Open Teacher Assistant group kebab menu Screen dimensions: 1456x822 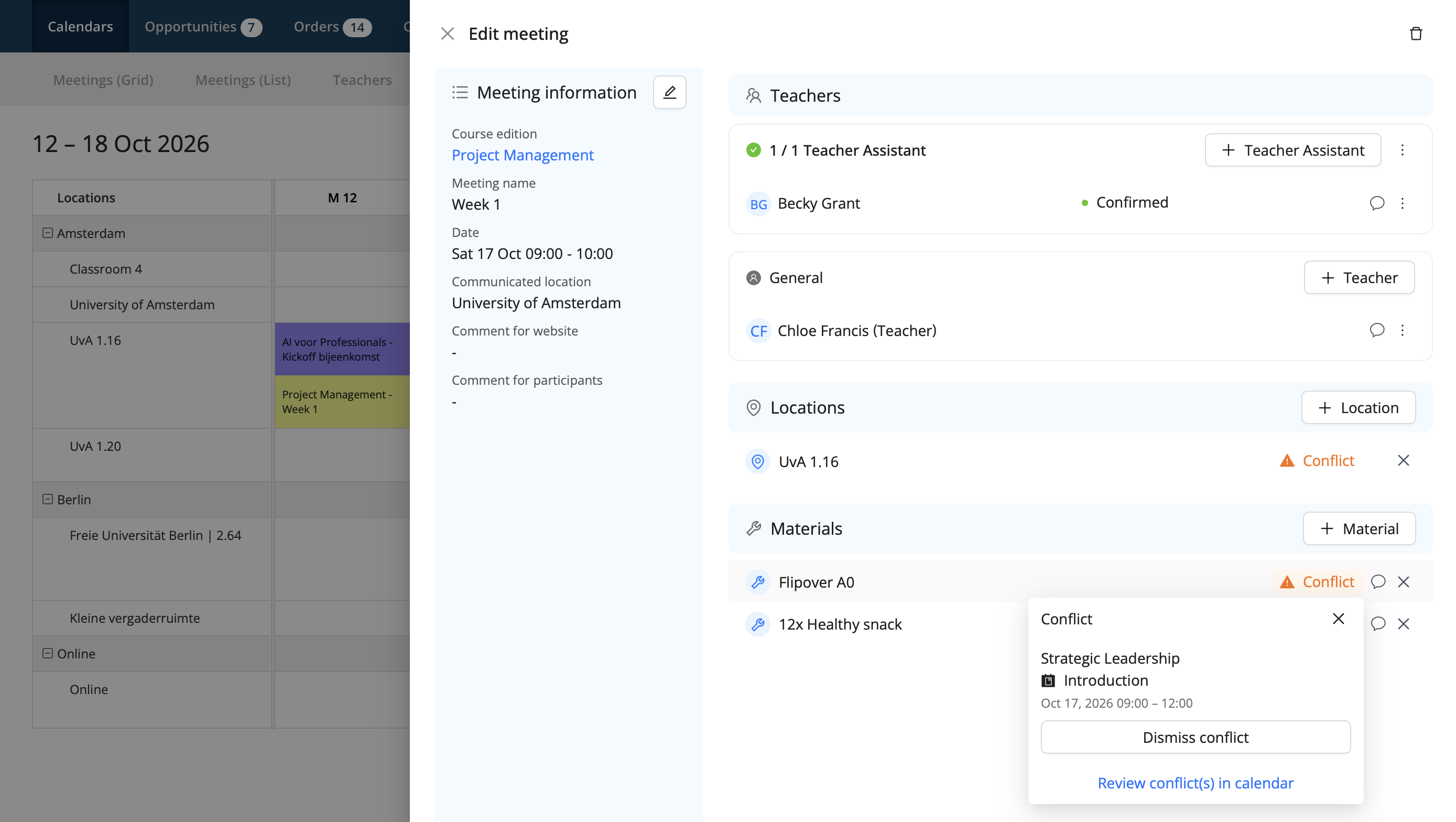click(x=1401, y=150)
